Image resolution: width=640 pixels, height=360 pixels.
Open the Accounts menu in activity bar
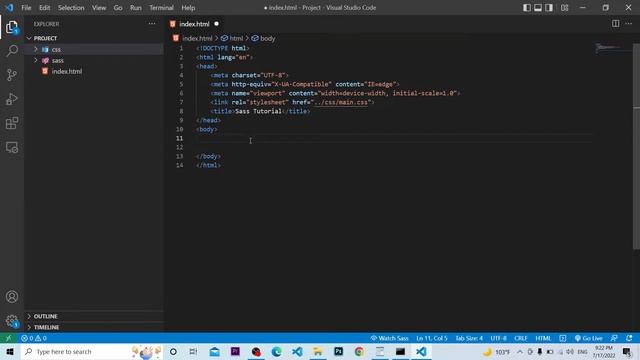pos(12,297)
